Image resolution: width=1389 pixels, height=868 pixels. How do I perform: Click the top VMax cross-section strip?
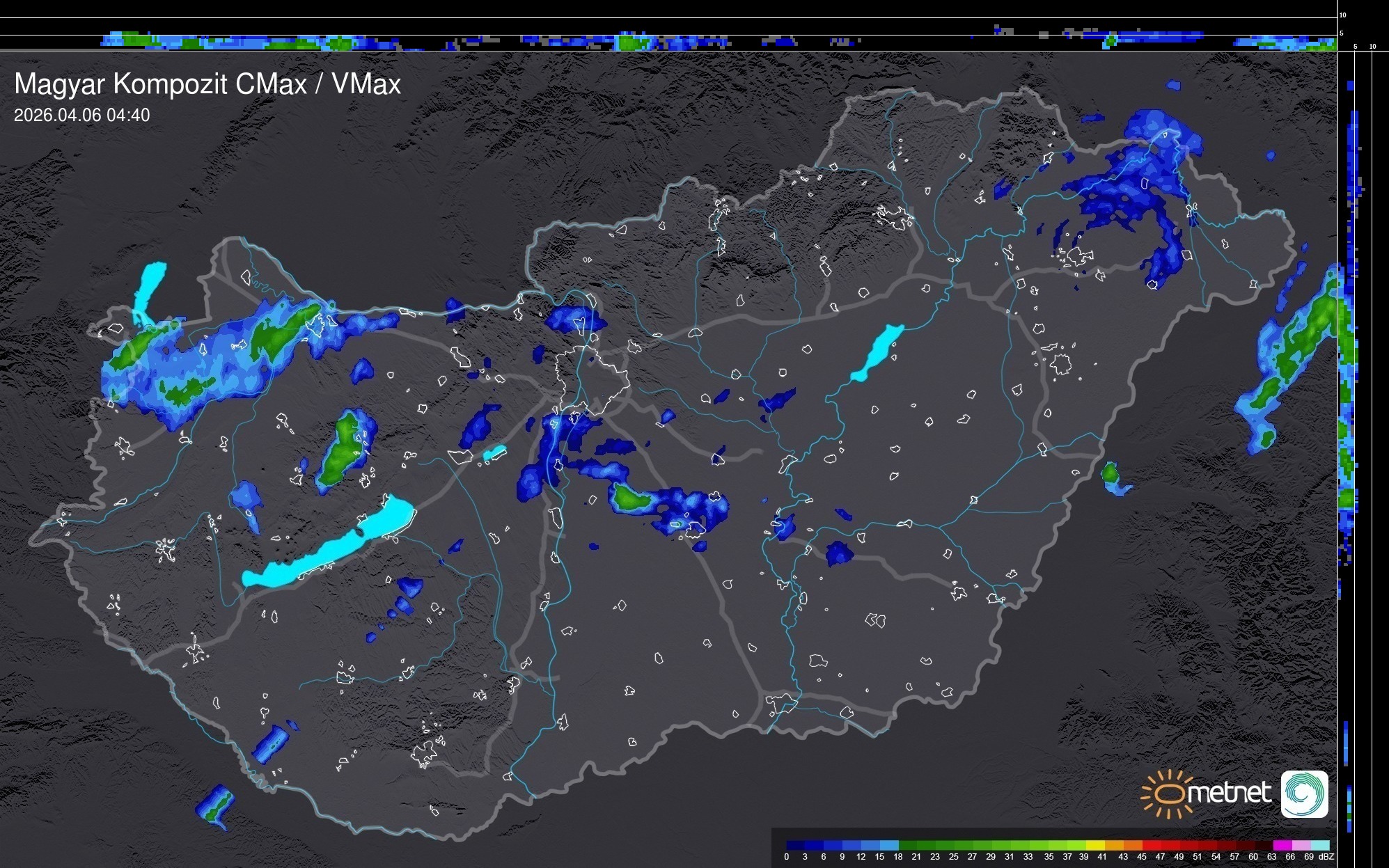click(668, 40)
